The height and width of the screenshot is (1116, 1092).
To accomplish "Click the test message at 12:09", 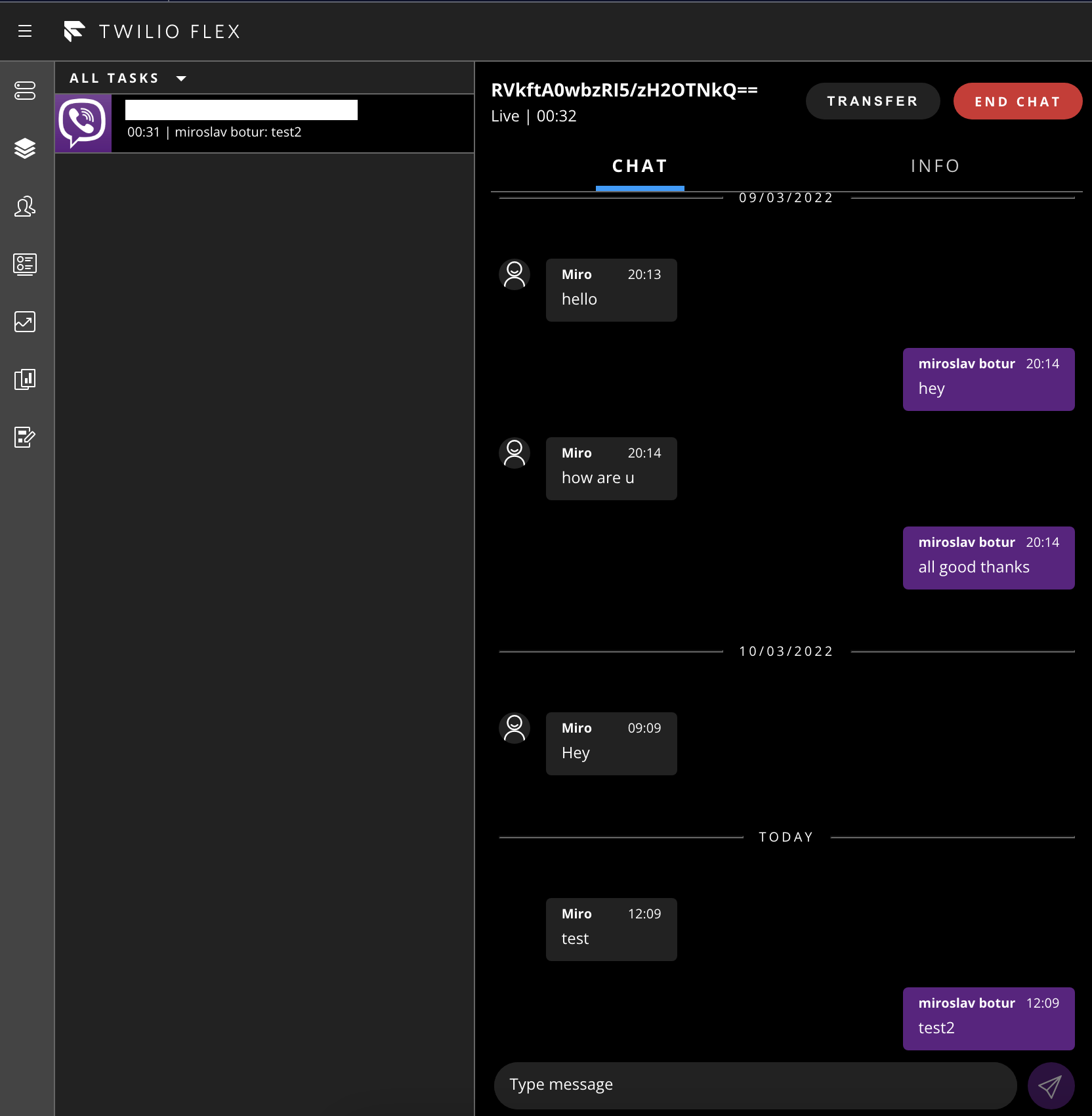I will (612, 930).
